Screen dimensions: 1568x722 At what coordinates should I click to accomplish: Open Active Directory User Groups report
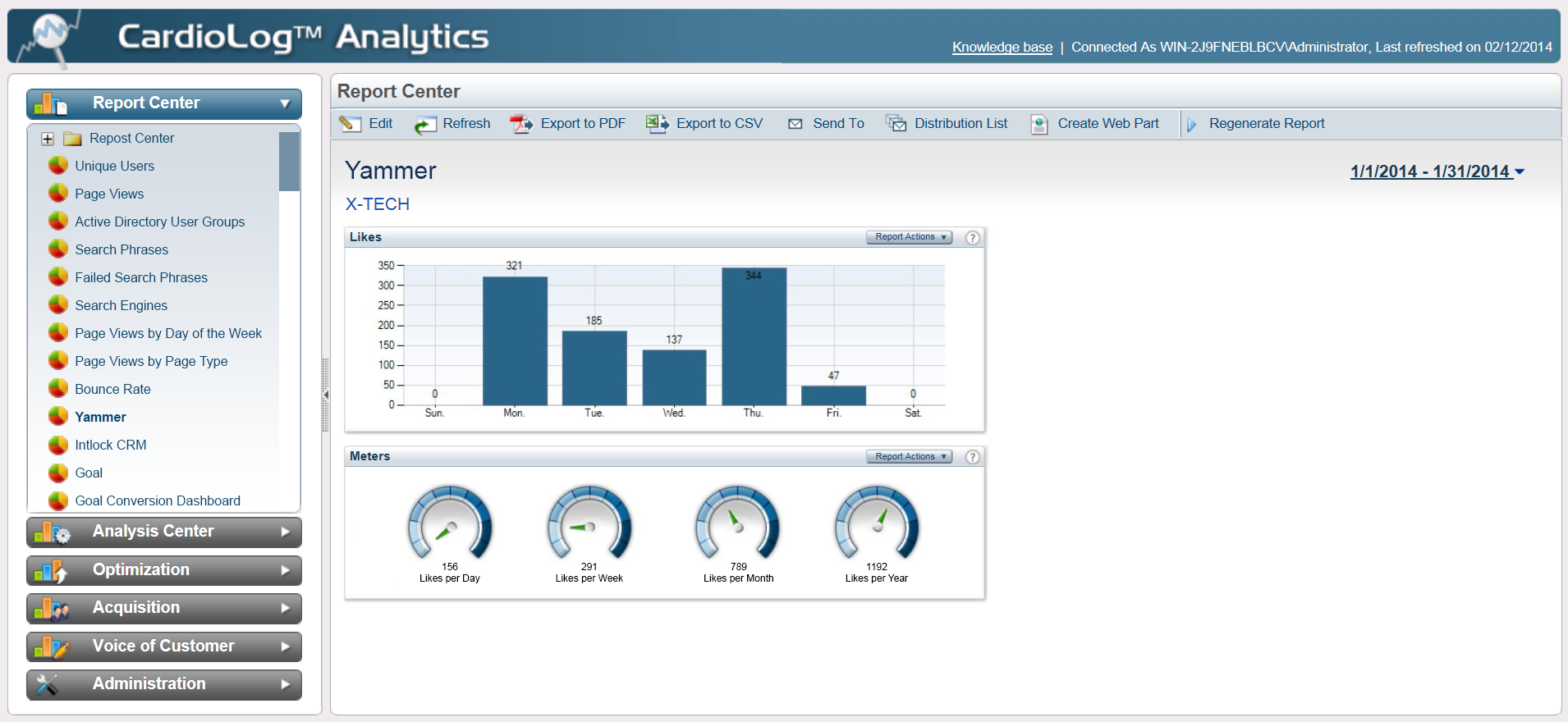159,222
